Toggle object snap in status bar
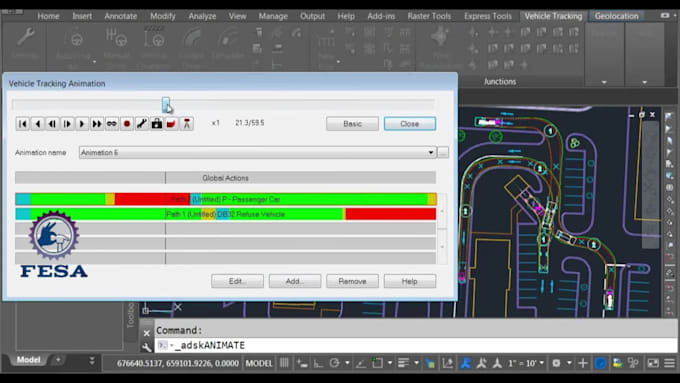This screenshot has height=383, width=680. point(377,363)
